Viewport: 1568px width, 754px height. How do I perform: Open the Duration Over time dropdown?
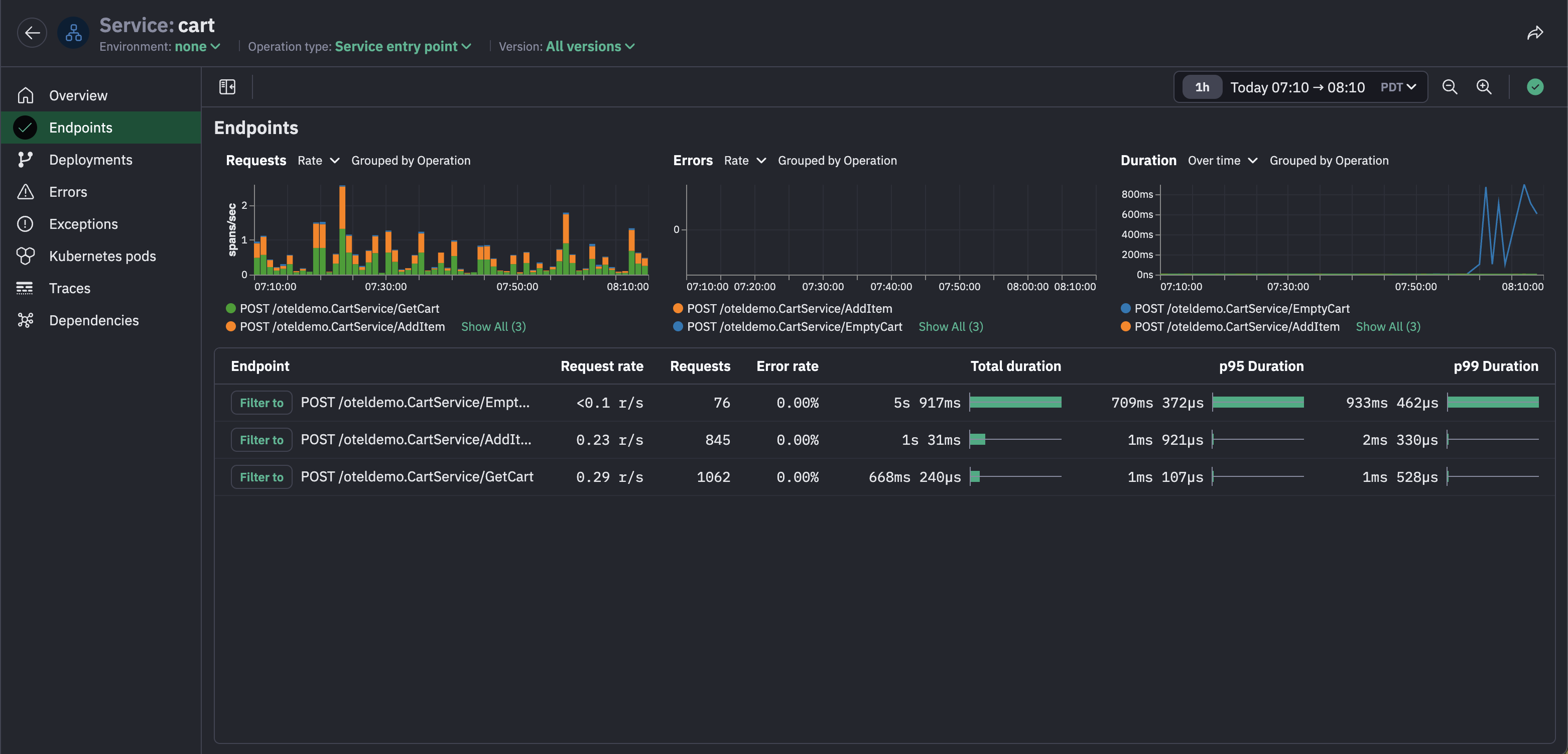point(1222,161)
